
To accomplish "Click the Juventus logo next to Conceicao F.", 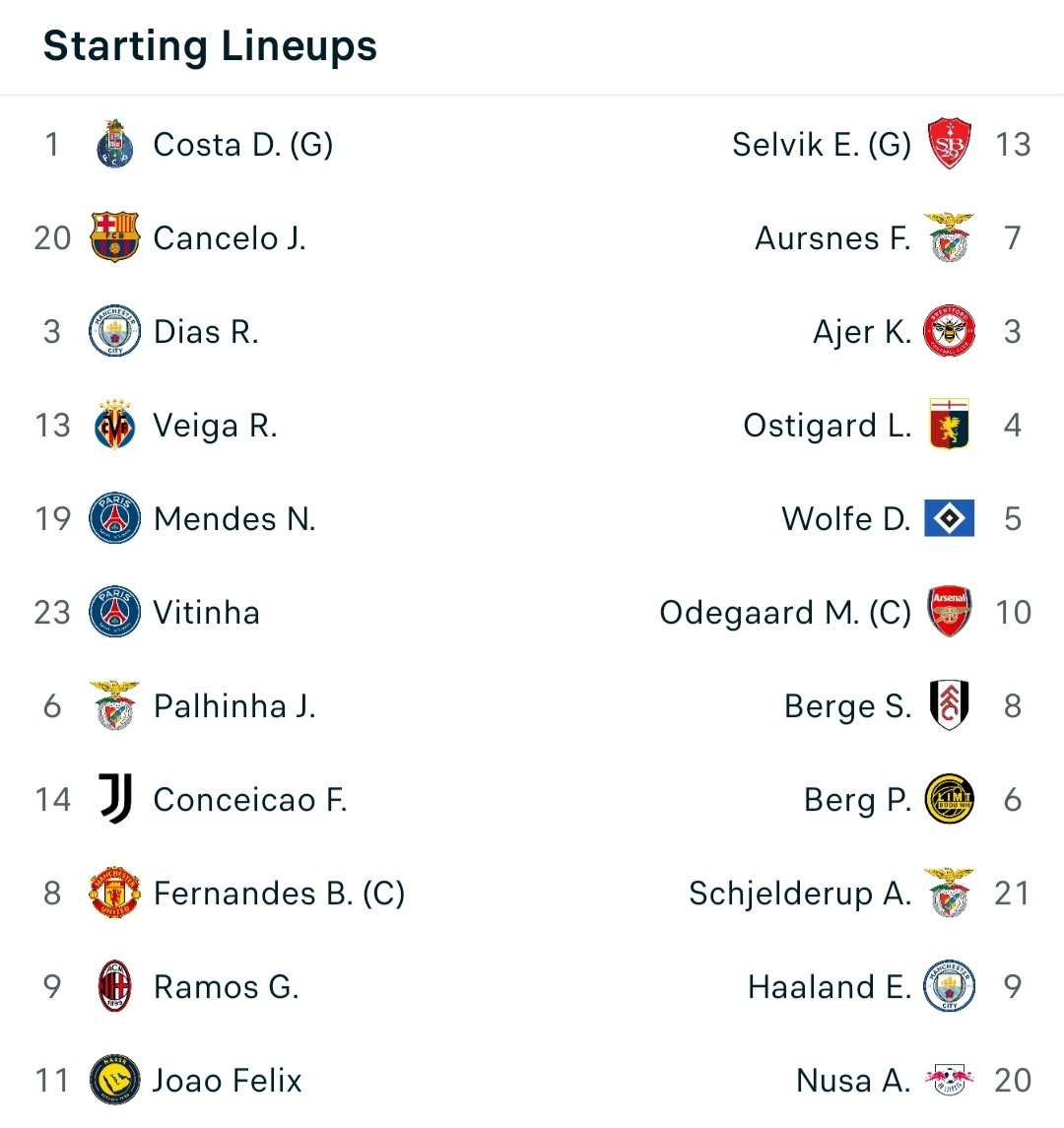I will 115,799.
